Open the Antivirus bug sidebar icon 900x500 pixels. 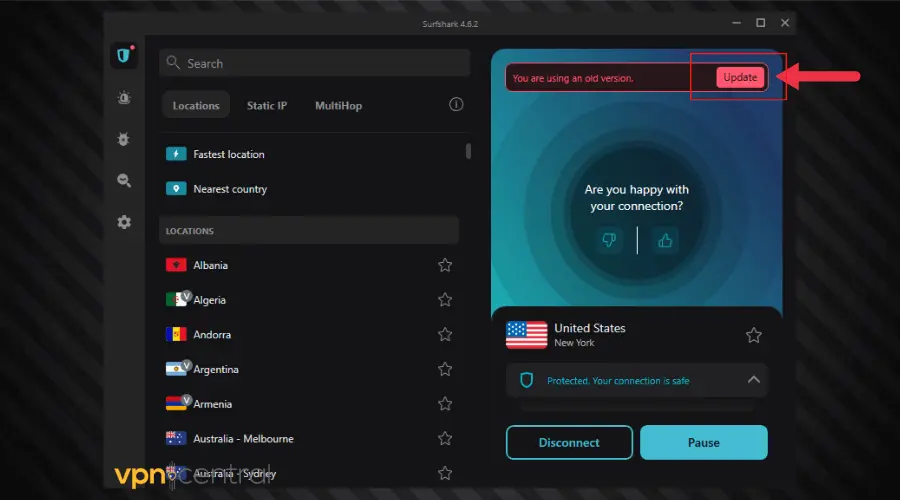[123, 139]
